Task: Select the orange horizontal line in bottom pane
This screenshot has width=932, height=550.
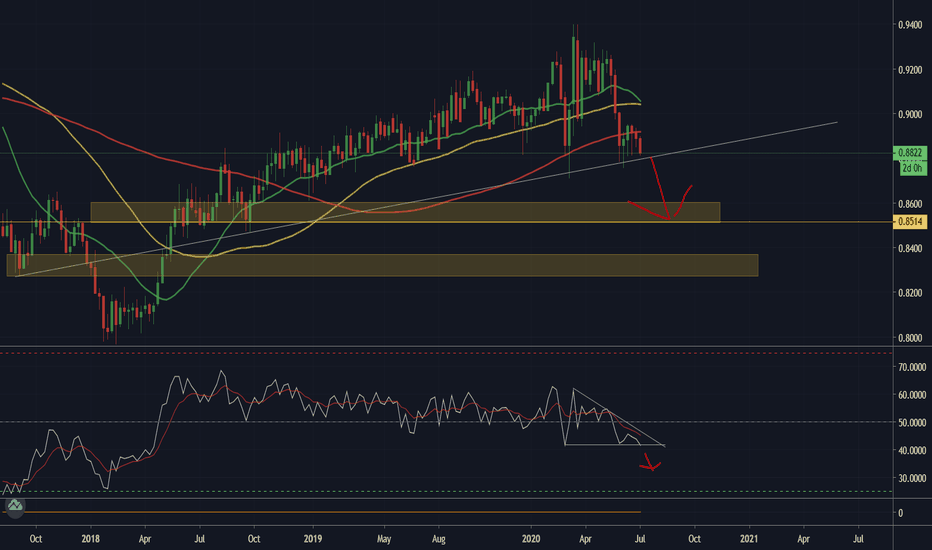Action: coord(321,512)
